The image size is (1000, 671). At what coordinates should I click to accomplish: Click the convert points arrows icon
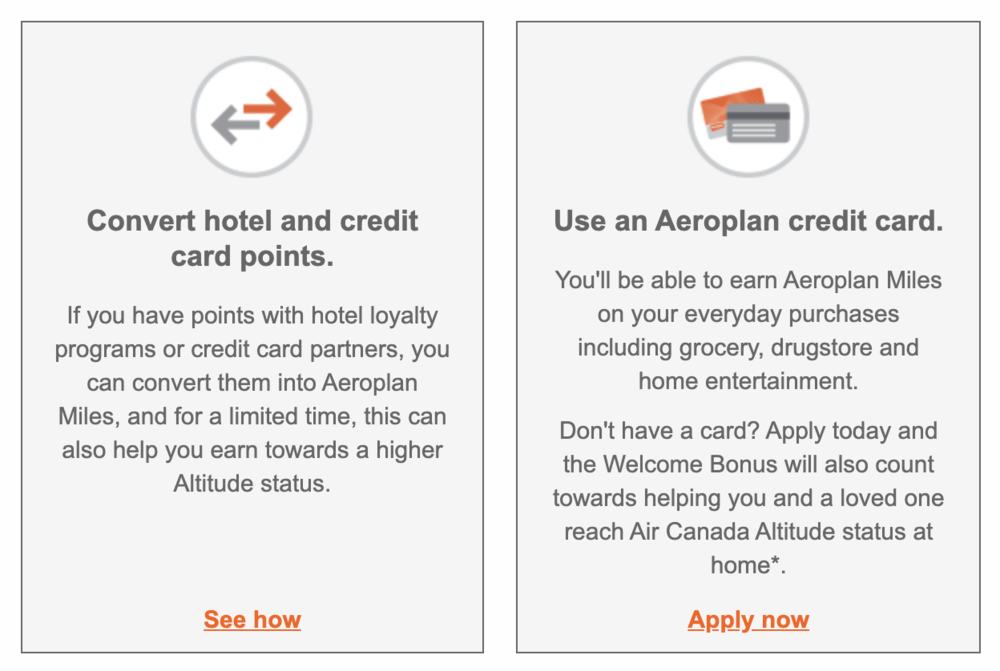252,117
